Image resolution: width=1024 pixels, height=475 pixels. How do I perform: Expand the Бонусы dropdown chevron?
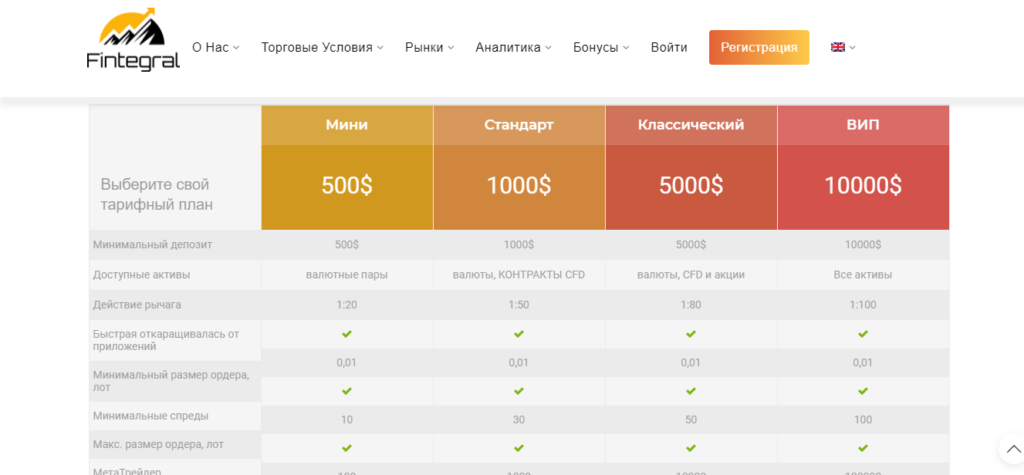click(x=626, y=48)
